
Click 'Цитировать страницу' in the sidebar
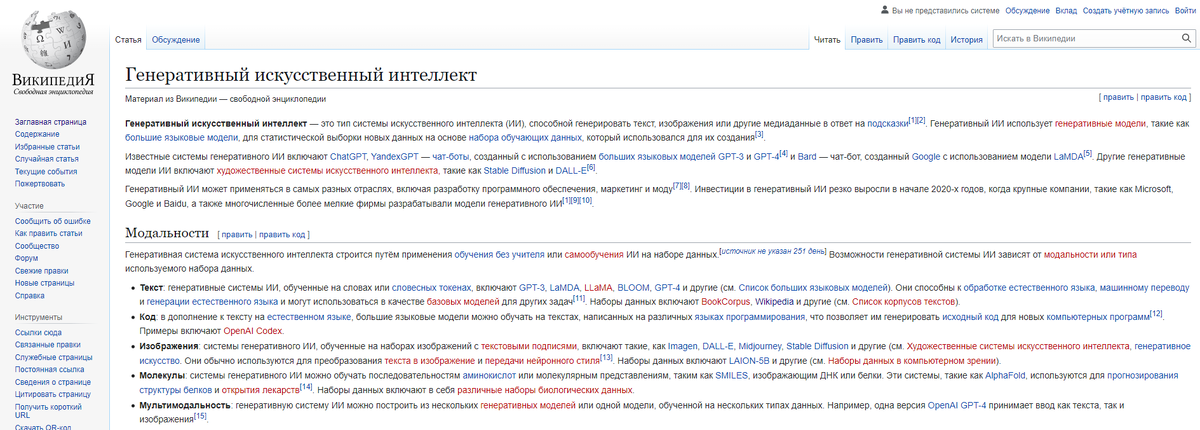tap(54, 395)
